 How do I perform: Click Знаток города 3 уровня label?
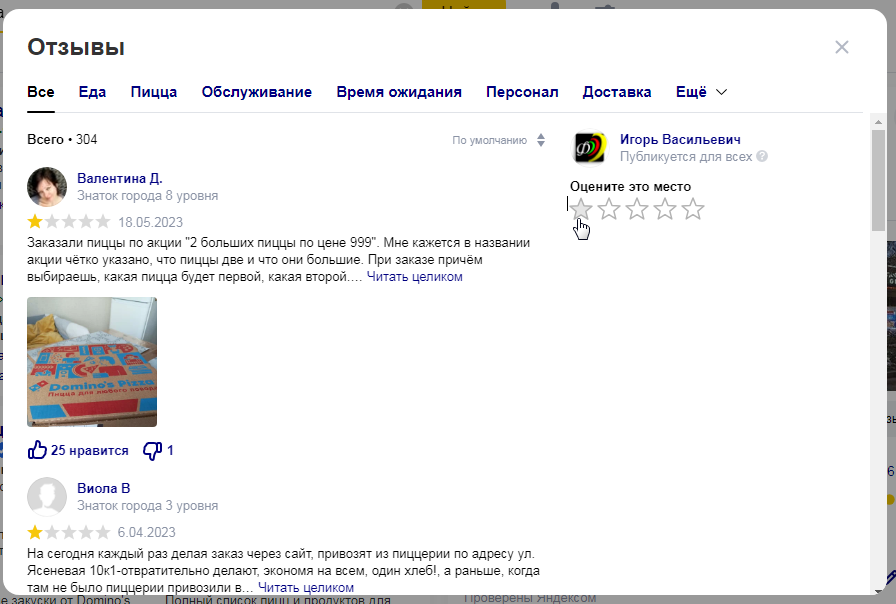pos(147,506)
